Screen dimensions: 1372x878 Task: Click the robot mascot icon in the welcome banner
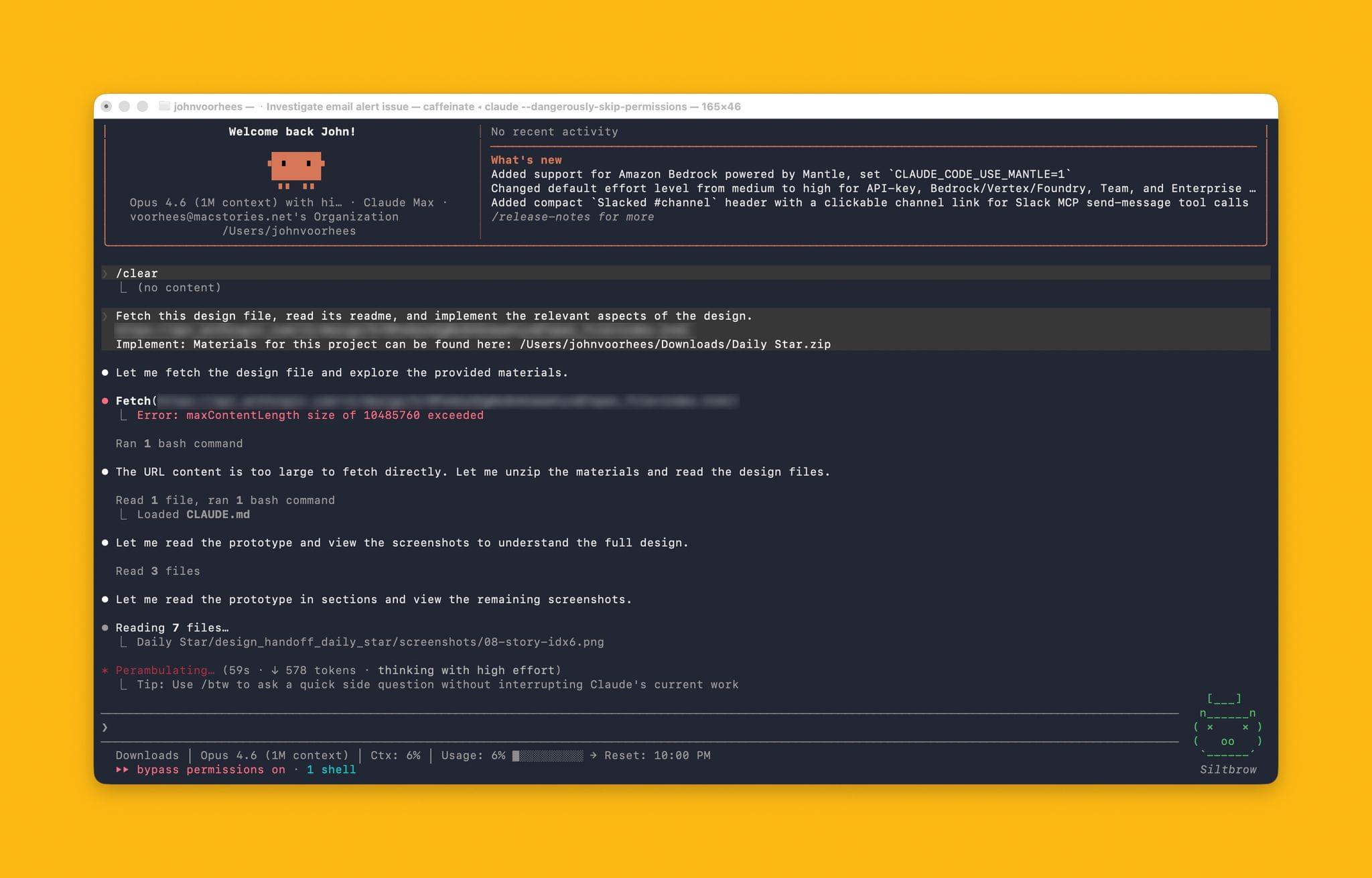tap(296, 169)
